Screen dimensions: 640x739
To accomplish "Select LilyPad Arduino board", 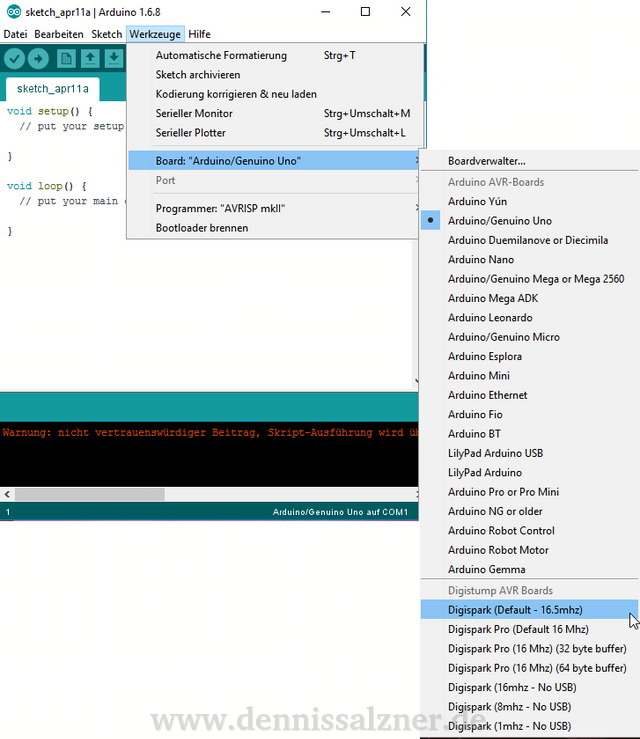I will pyautogui.click(x=530, y=472).
